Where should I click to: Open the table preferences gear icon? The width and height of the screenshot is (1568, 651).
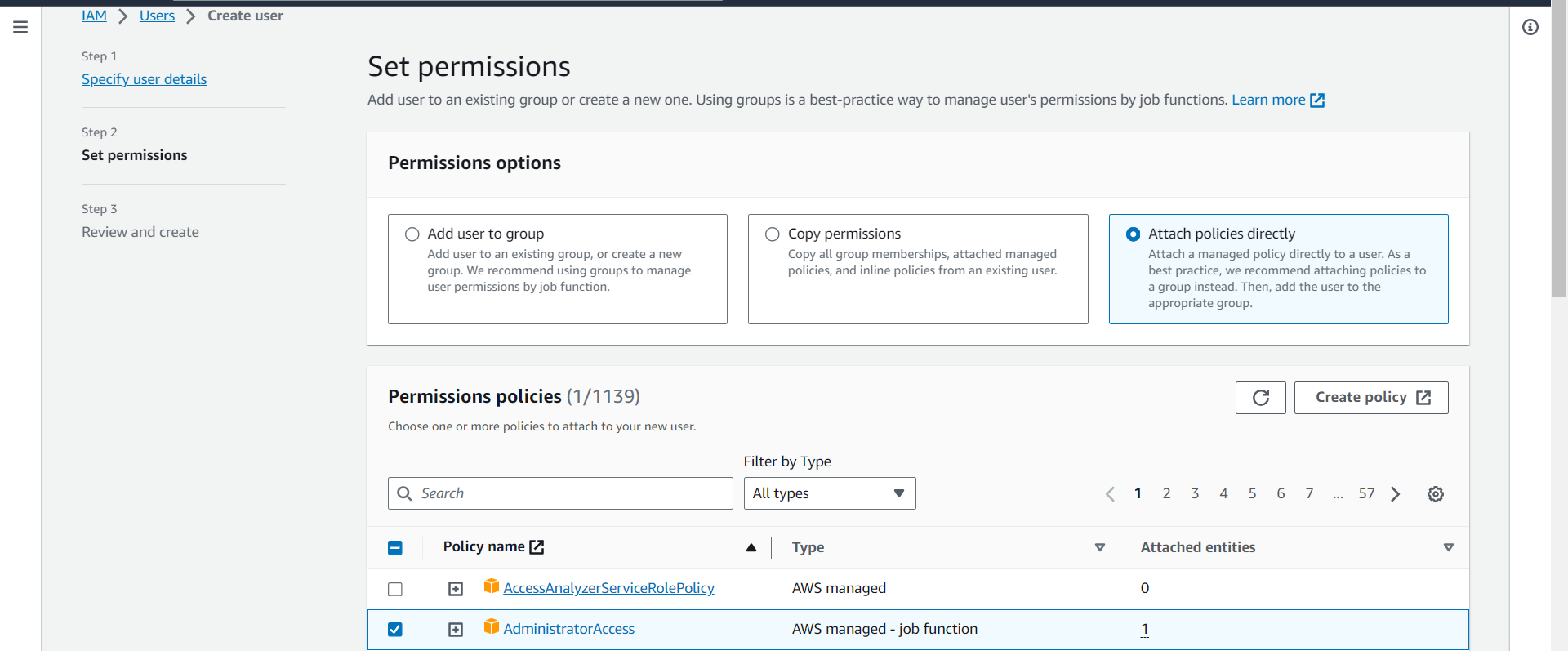(1436, 493)
